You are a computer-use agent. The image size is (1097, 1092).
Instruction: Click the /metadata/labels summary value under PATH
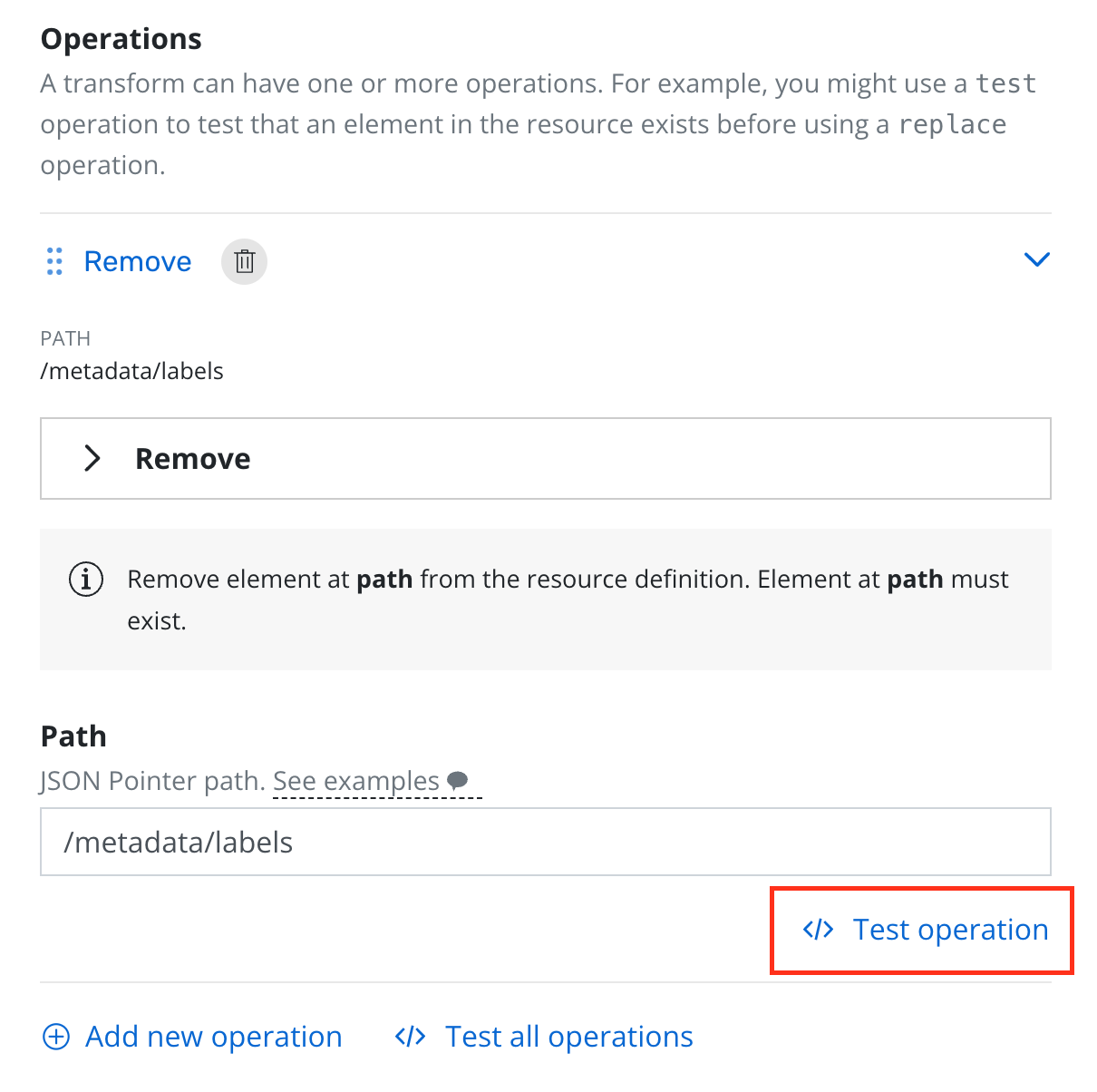point(132,371)
